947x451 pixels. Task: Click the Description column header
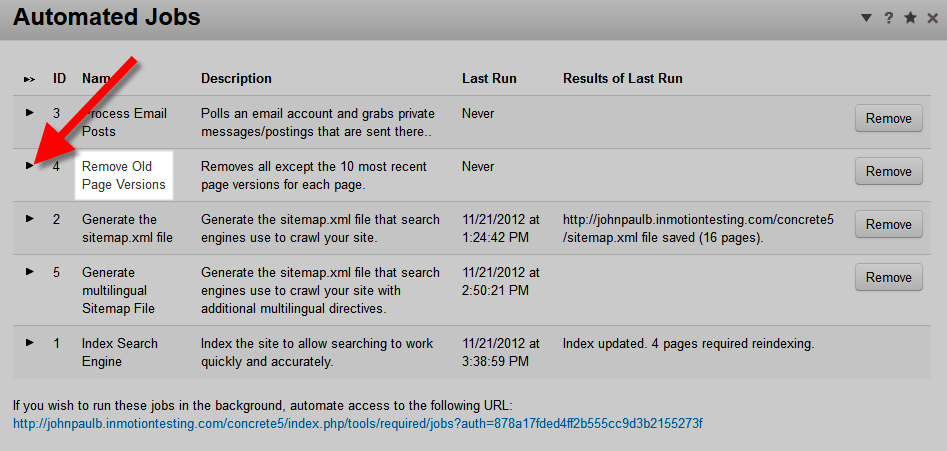pos(236,78)
